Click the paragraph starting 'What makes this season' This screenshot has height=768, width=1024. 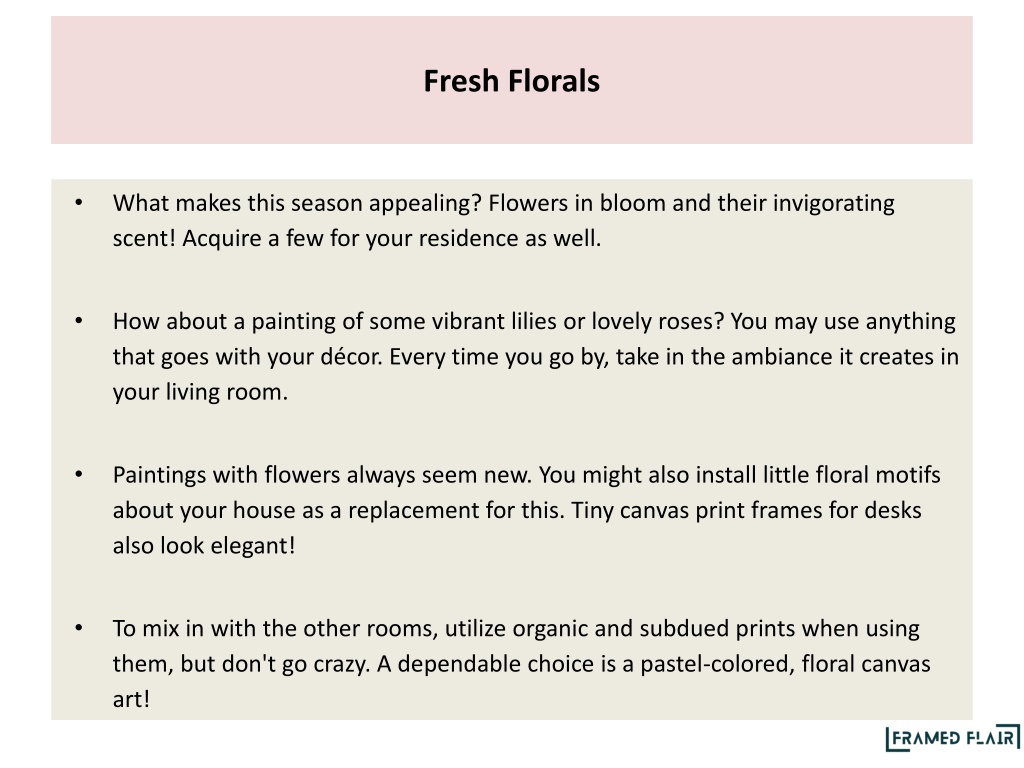pos(504,221)
